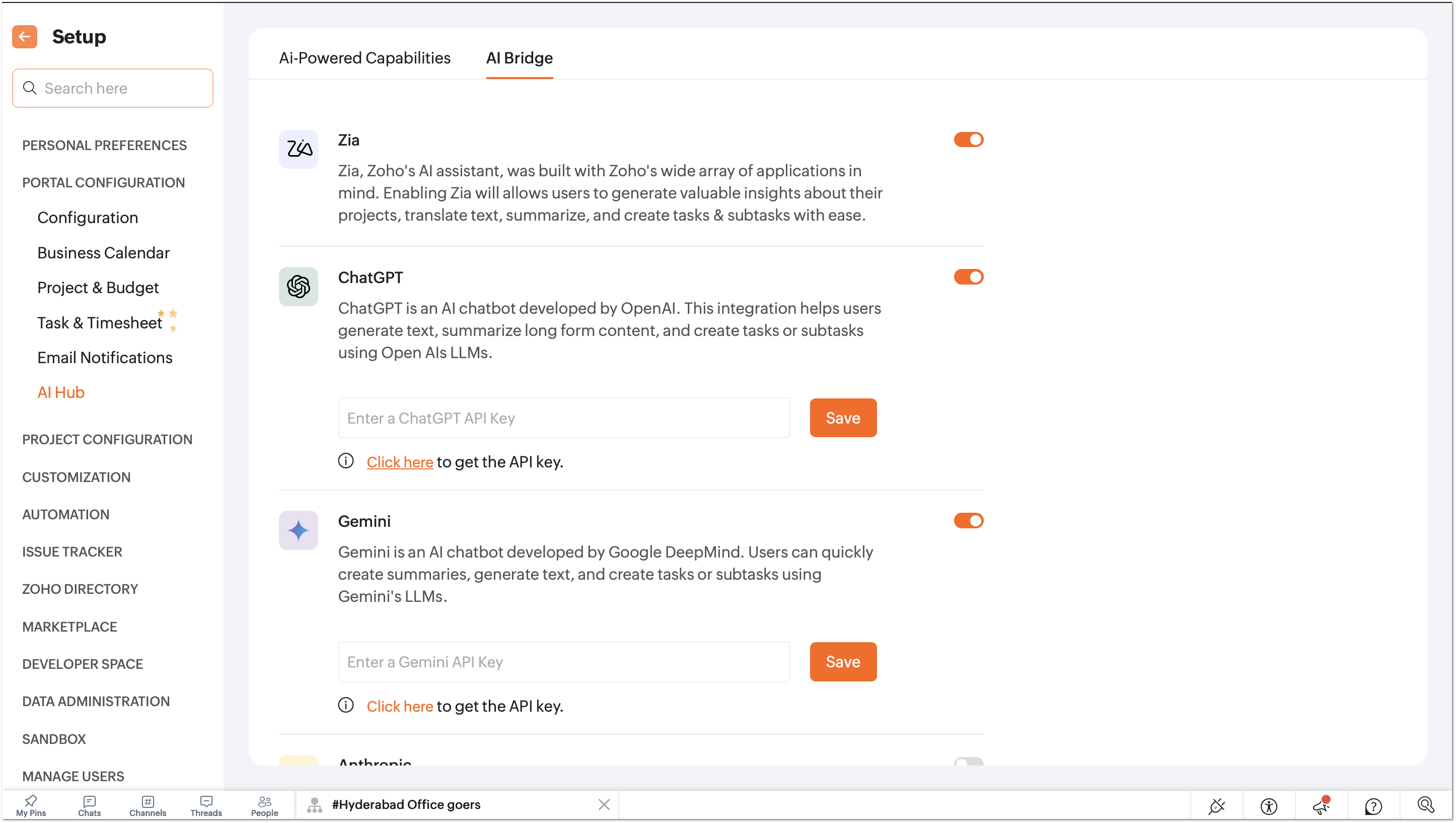Open My Pins in bottom bar

point(31,805)
